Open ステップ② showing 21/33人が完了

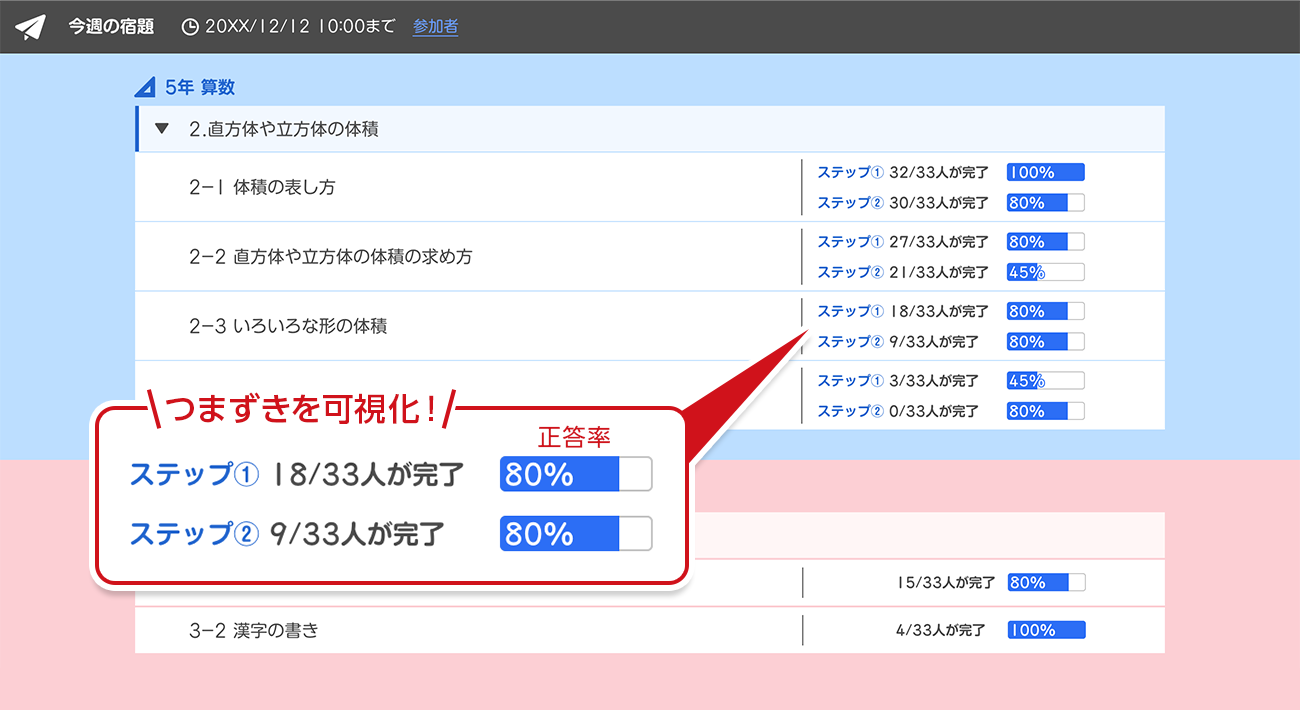pos(850,271)
